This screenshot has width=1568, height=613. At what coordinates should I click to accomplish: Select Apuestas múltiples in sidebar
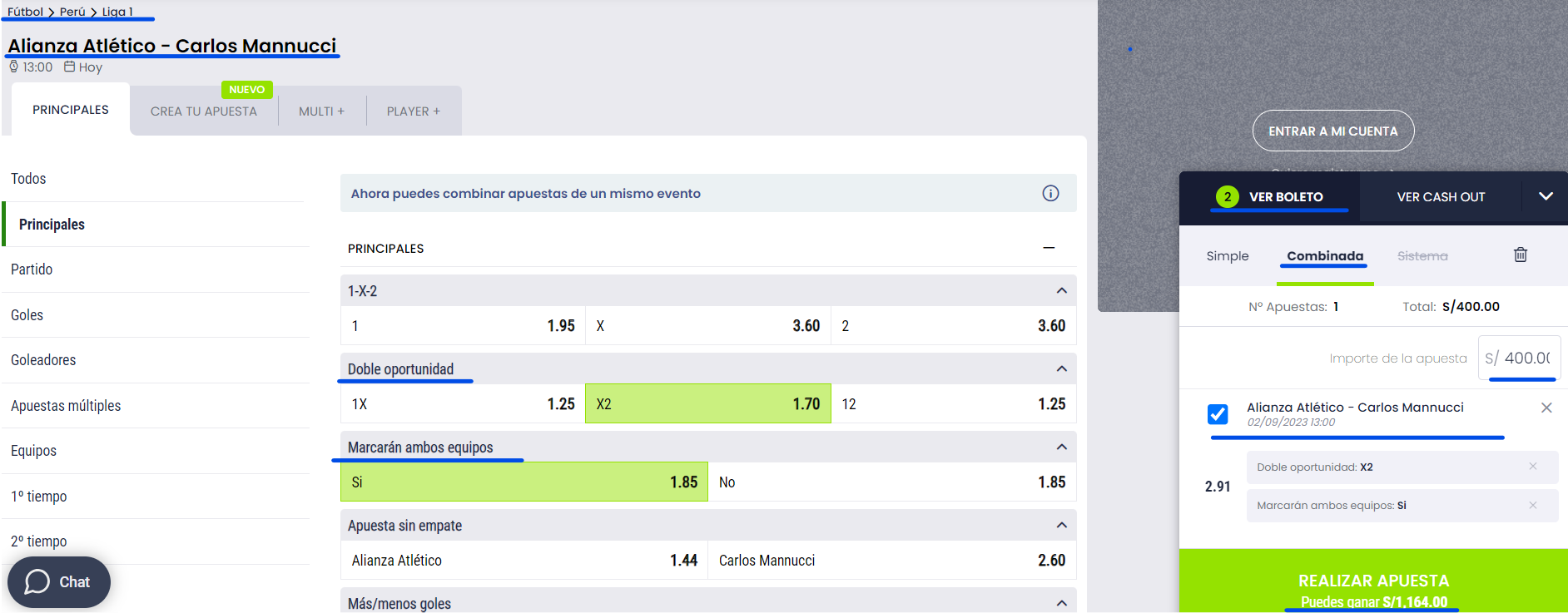pyautogui.click(x=66, y=406)
